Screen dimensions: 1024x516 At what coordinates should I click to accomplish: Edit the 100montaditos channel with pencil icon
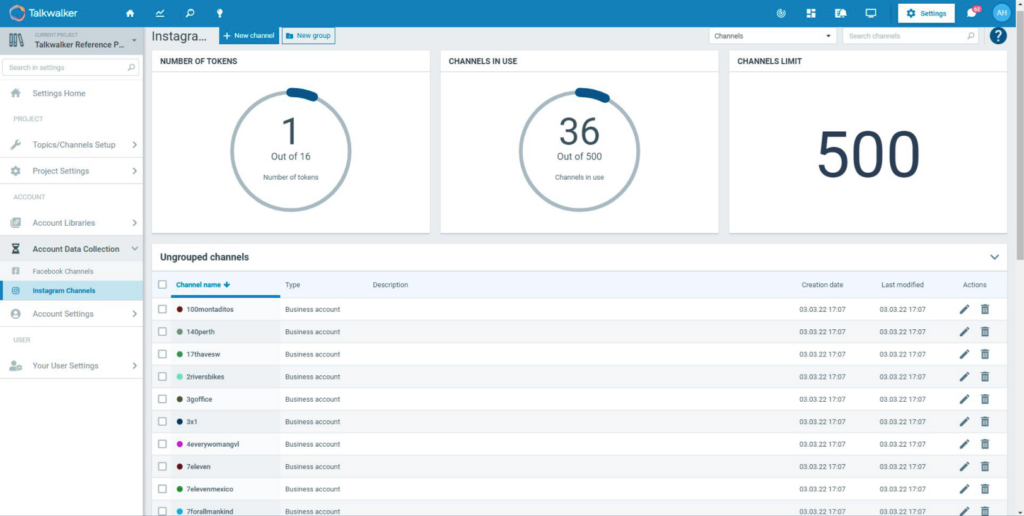[965, 309]
